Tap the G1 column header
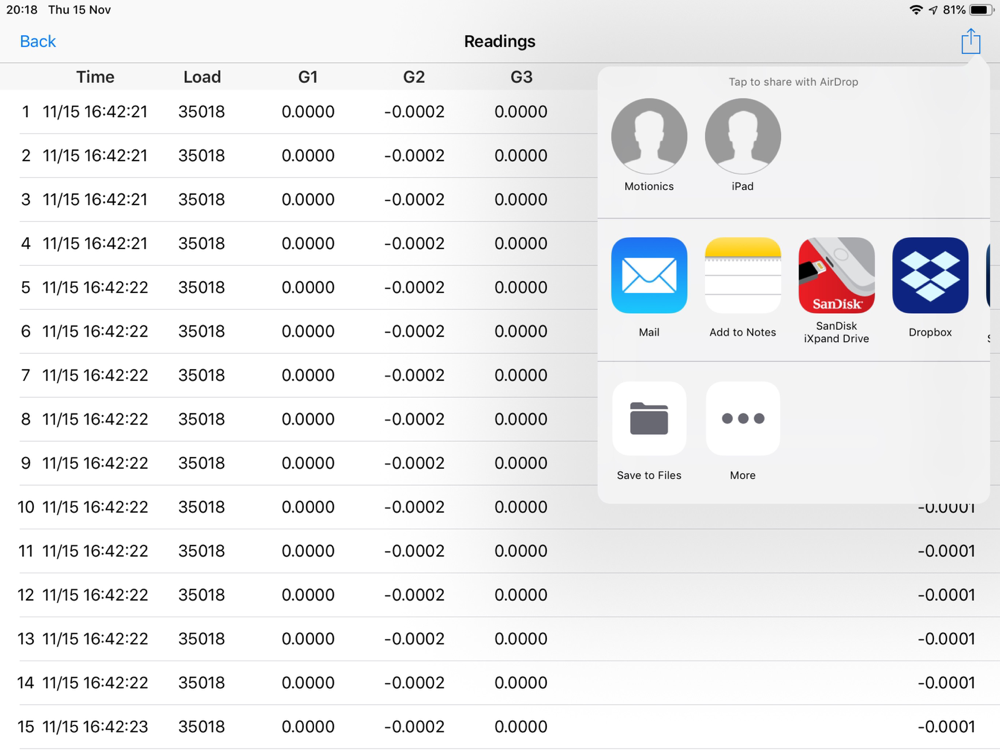Screen dimensions: 1000x750 pyautogui.click(x=308, y=77)
